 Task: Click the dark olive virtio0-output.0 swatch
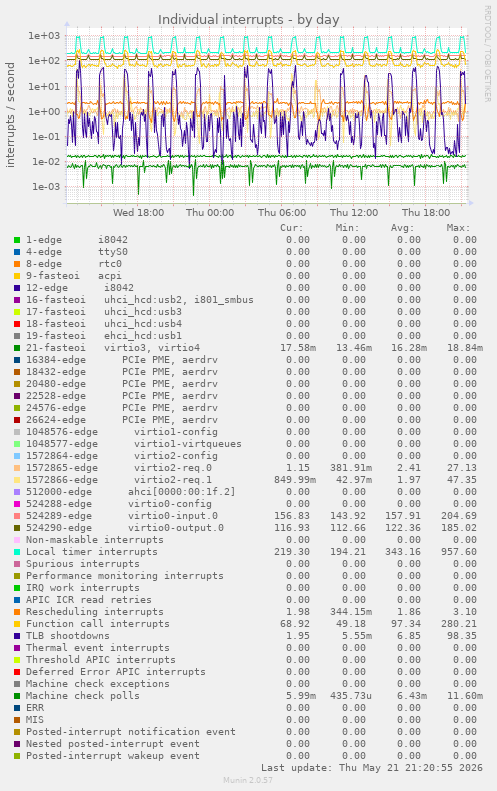[x=17, y=528]
